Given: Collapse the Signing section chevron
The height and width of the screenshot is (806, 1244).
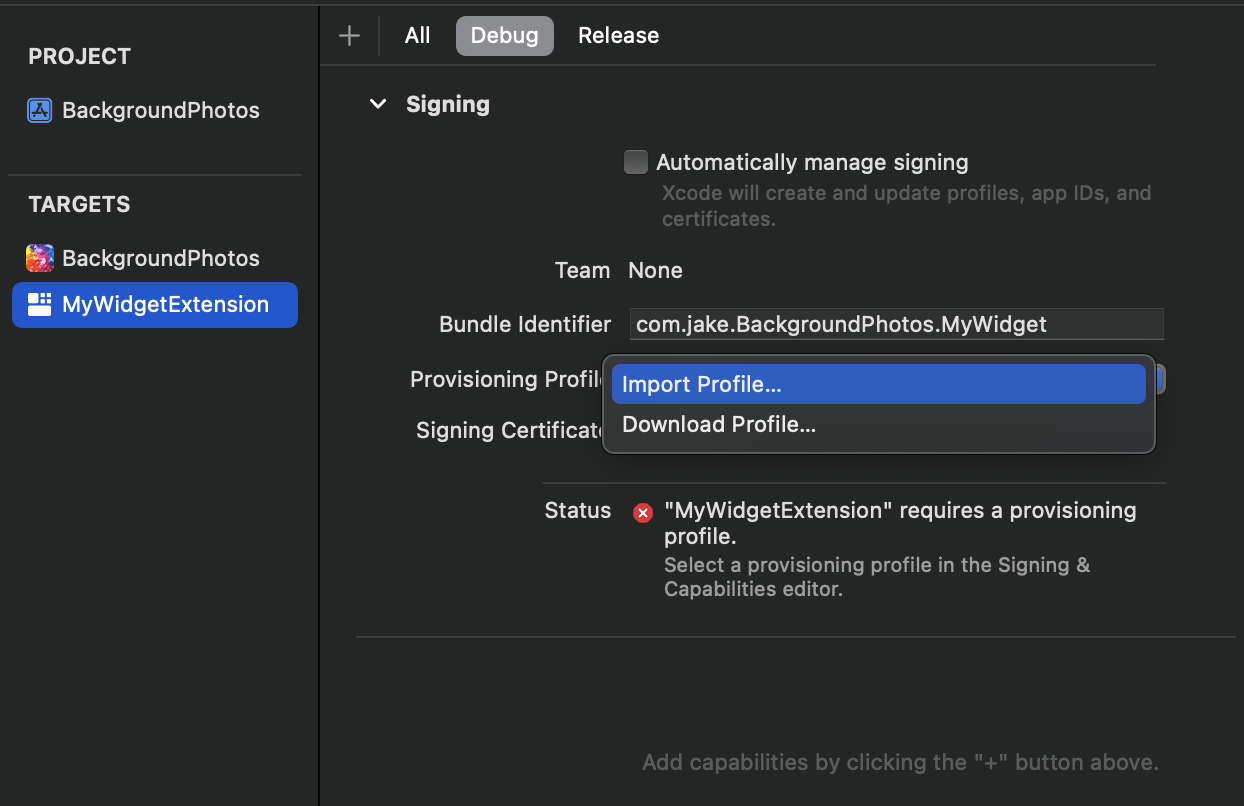Looking at the screenshot, I should 378,104.
